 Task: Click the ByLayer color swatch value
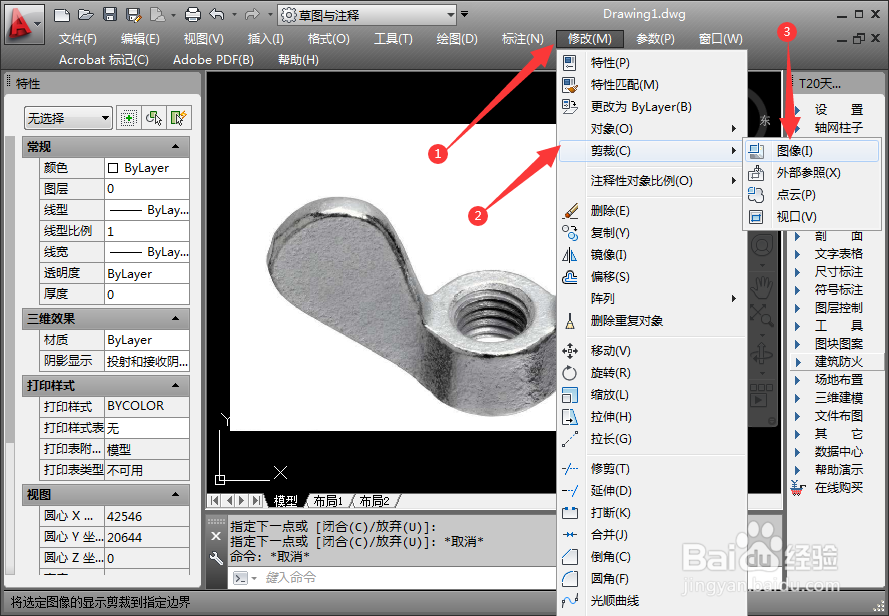147,168
